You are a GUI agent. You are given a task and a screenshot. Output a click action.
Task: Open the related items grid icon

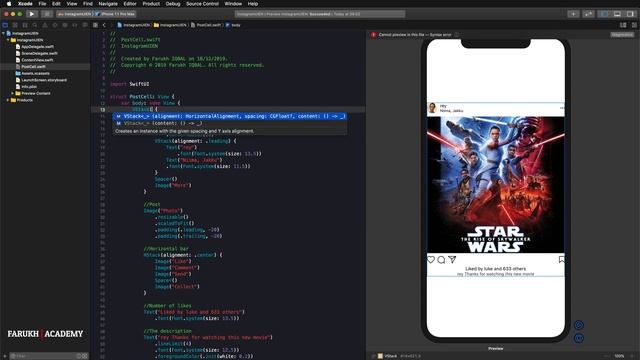pyautogui.click(x=95, y=25)
